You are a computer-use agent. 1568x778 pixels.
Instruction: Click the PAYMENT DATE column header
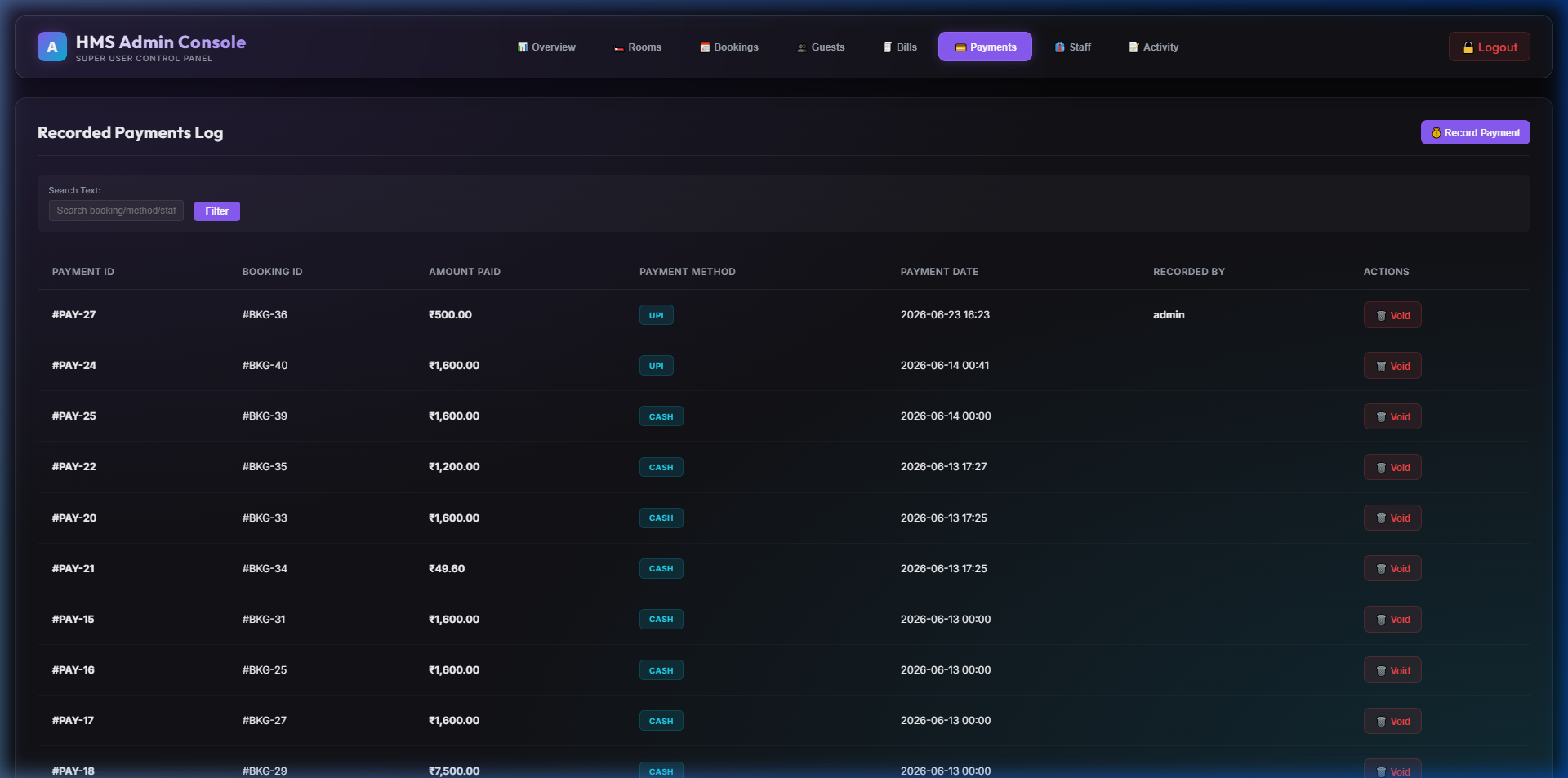939,272
